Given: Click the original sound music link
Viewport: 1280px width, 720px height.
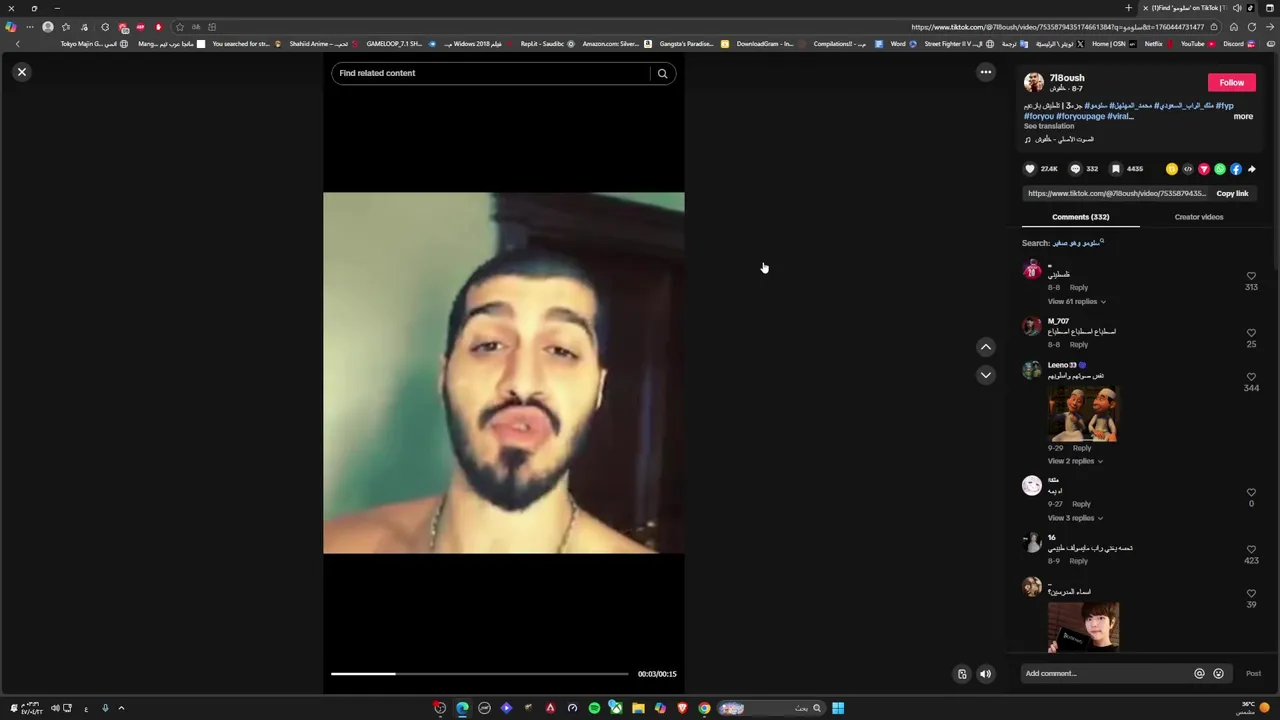Looking at the screenshot, I should coord(1060,139).
